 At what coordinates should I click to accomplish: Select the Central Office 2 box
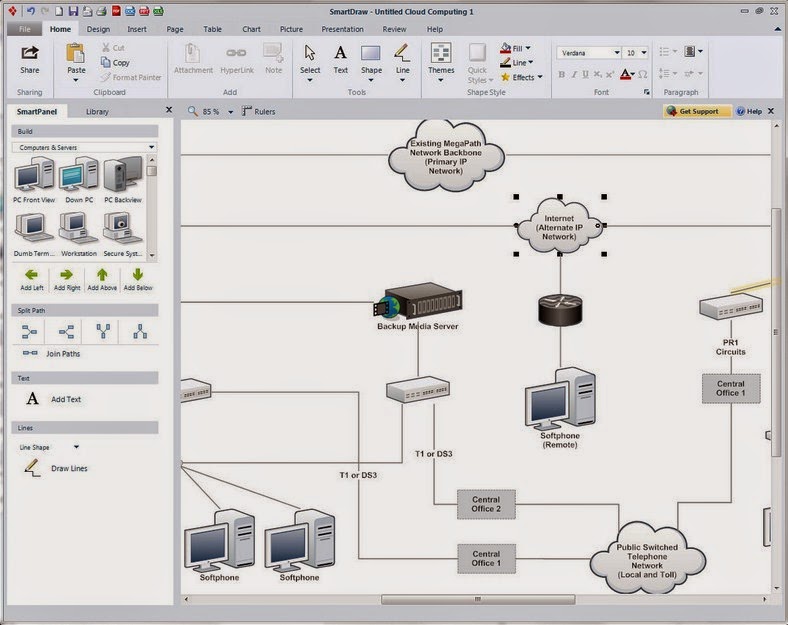486,504
